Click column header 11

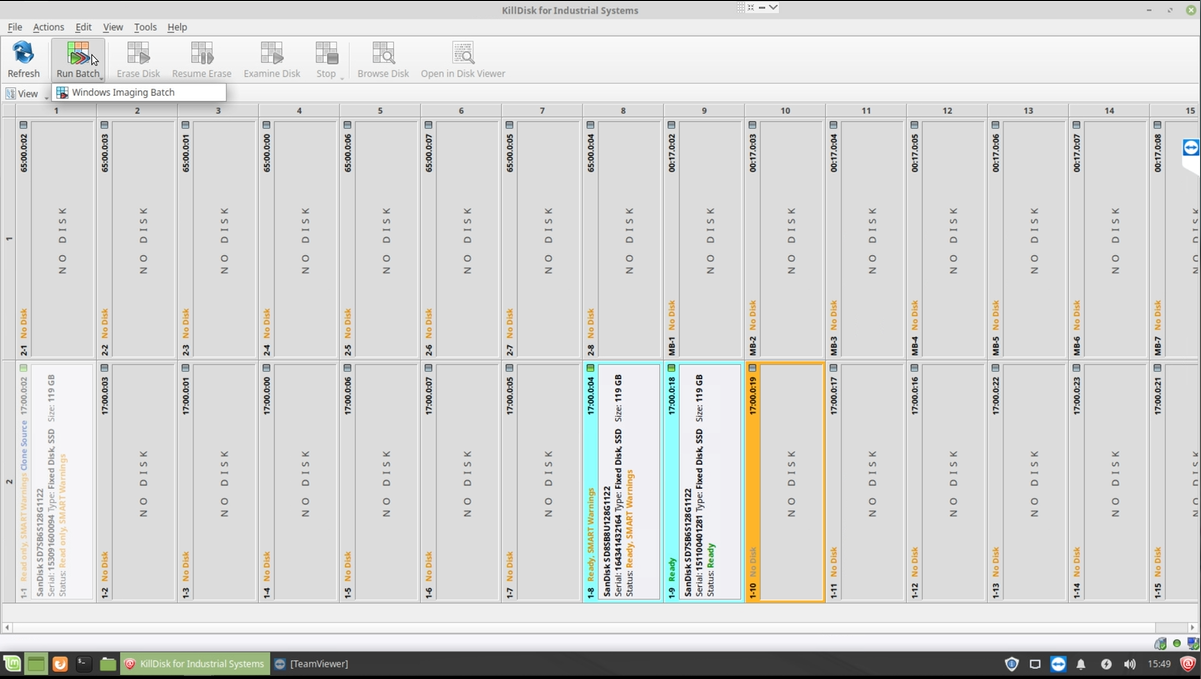pos(866,110)
